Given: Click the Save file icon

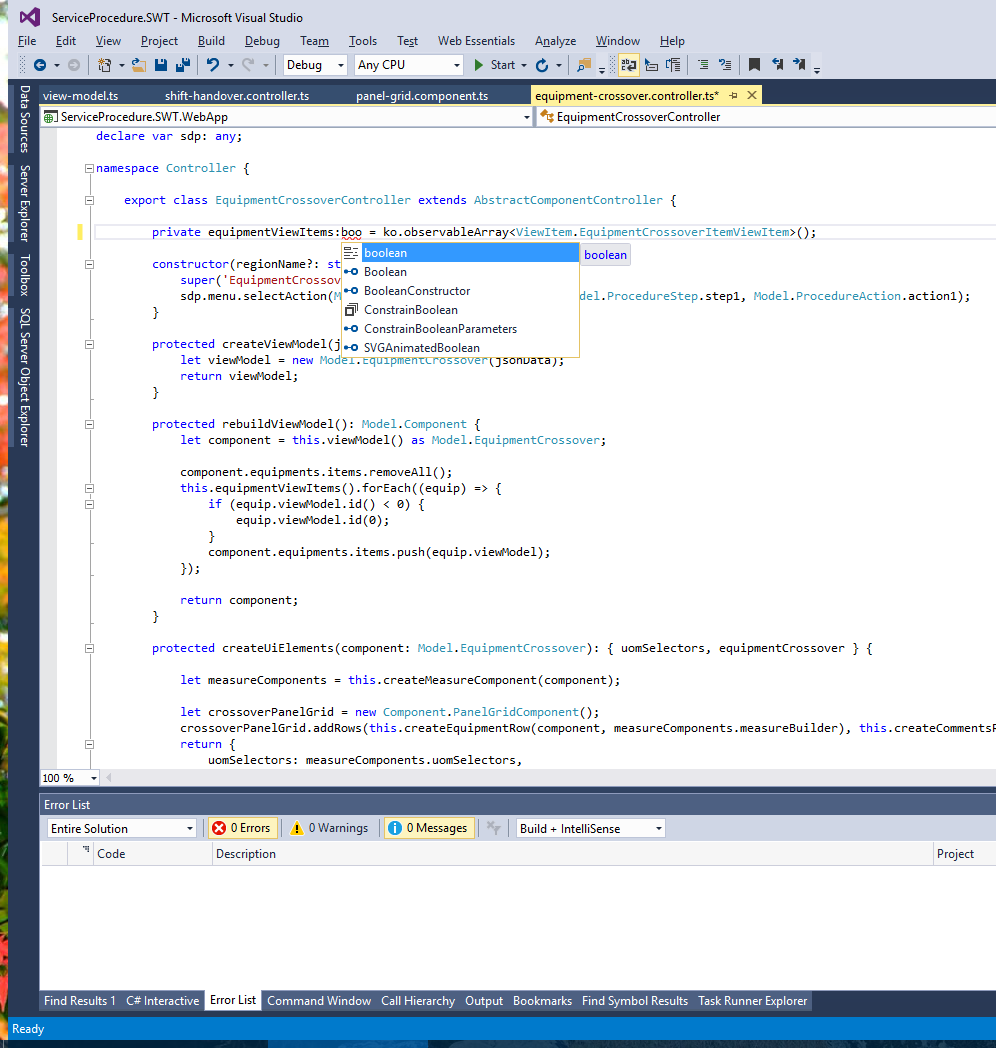Looking at the screenshot, I should (x=160, y=65).
